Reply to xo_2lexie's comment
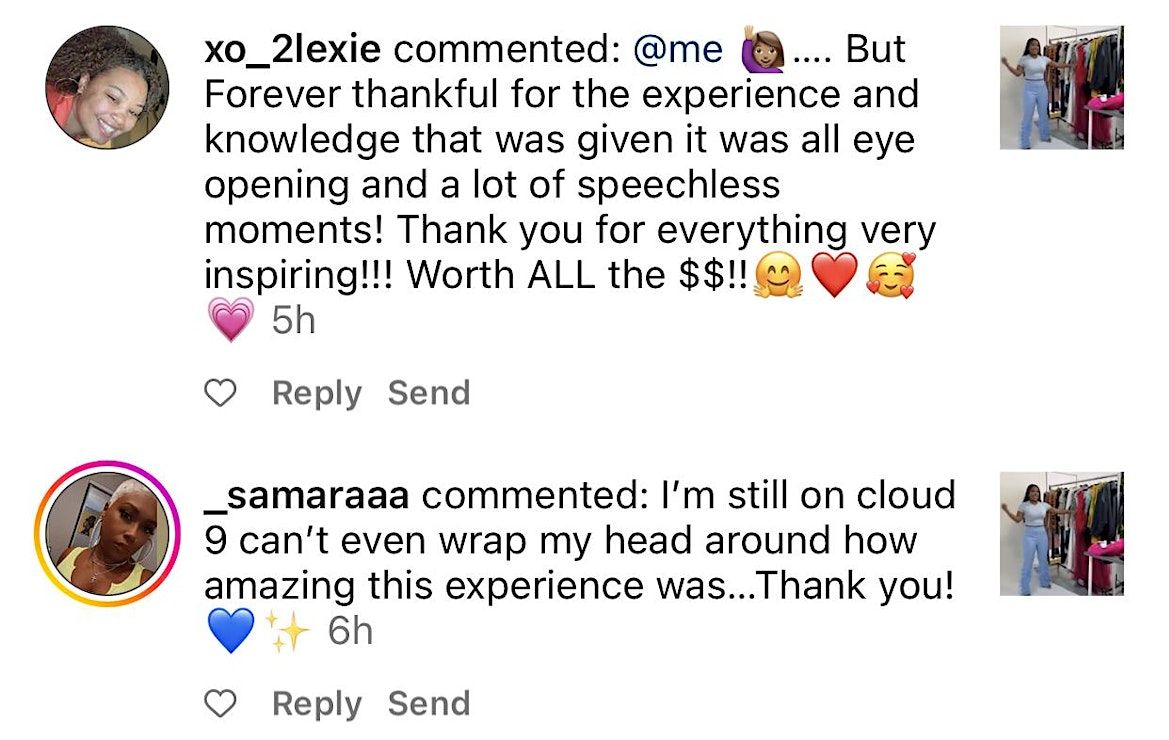The image size is (1169, 740). (316, 394)
